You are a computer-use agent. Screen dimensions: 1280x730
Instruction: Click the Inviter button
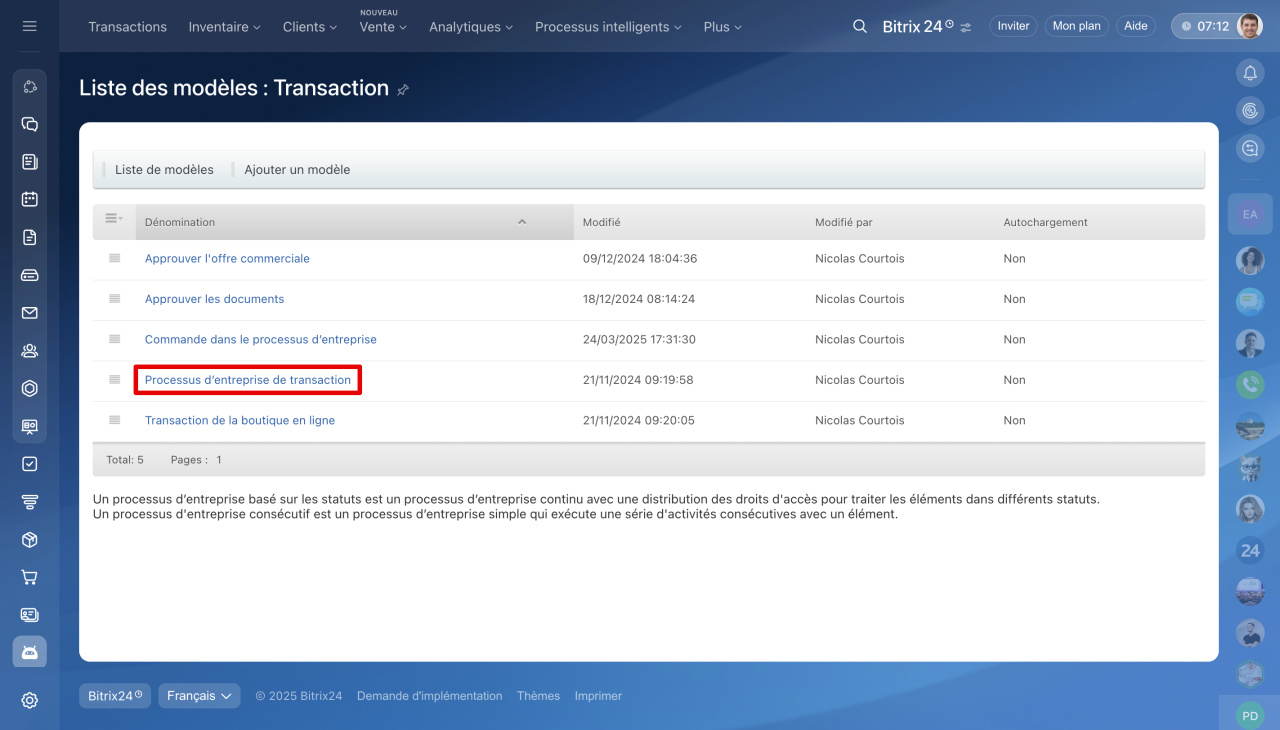(x=1013, y=26)
